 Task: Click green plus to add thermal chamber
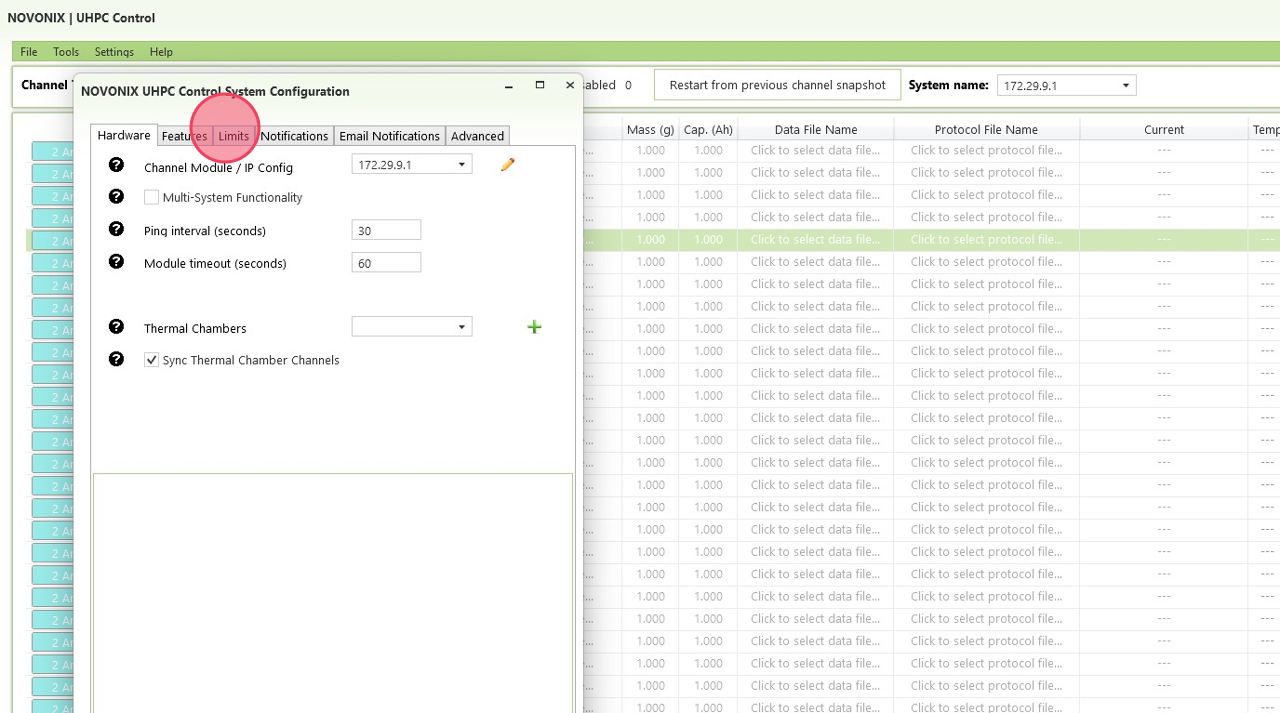click(x=534, y=327)
